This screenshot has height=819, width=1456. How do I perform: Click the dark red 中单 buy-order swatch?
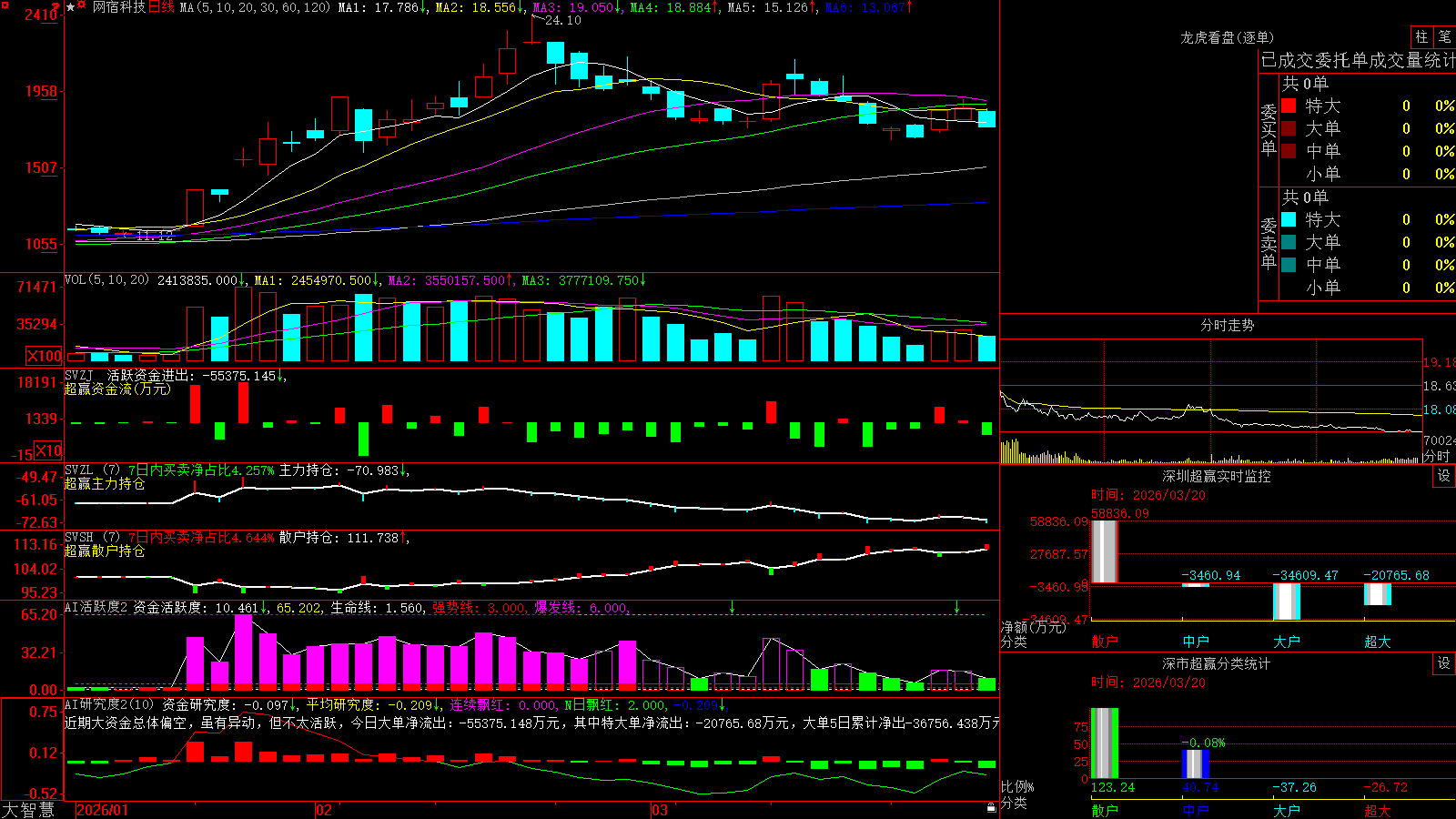(1289, 151)
